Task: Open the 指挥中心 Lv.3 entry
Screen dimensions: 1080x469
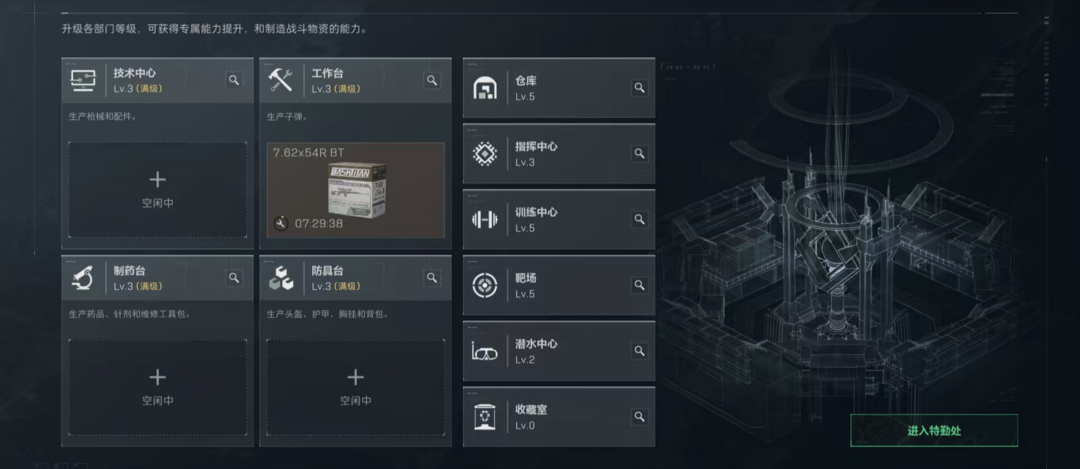Action: tap(559, 154)
